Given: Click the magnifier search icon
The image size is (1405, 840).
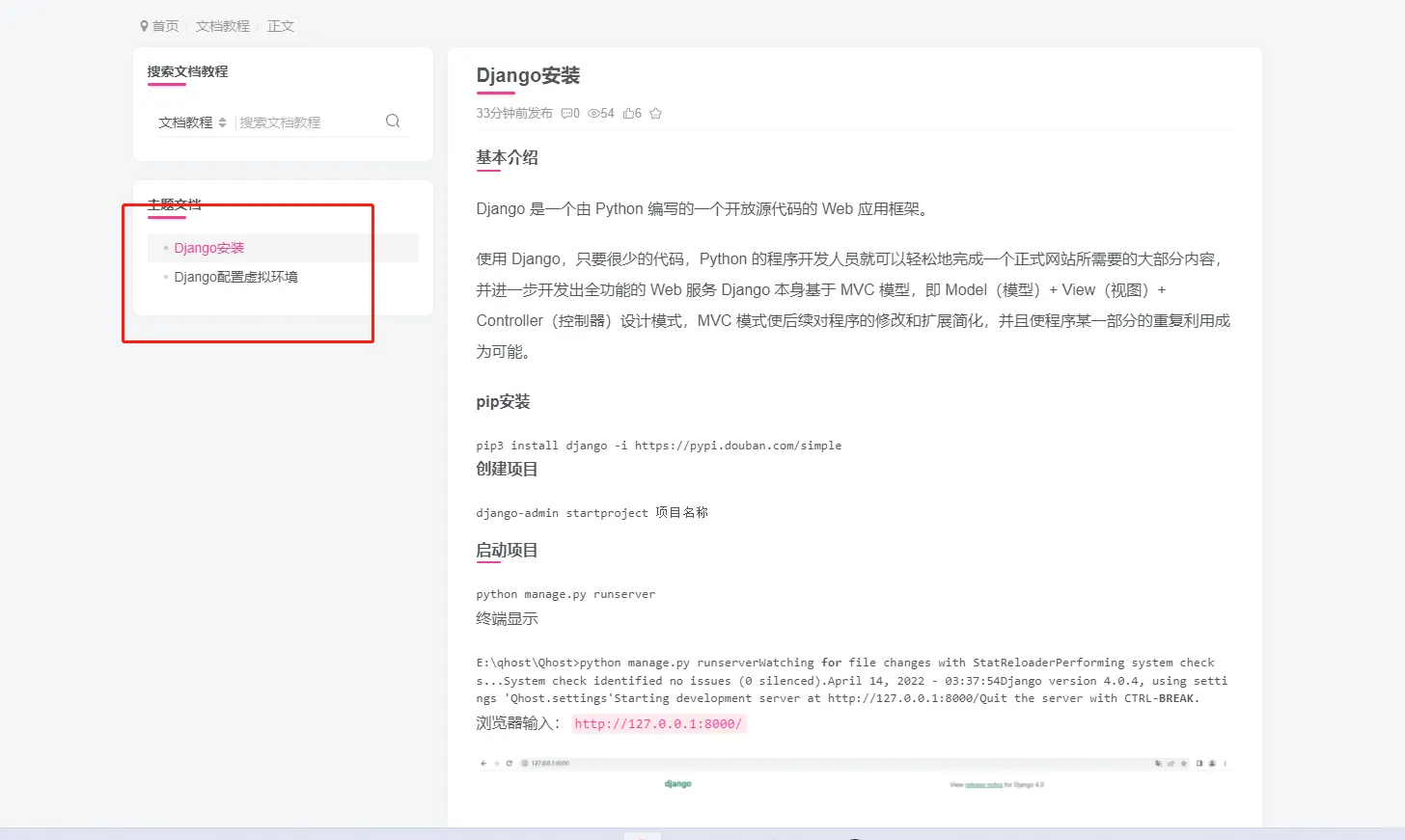Looking at the screenshot, I should [x=393, y=122].
